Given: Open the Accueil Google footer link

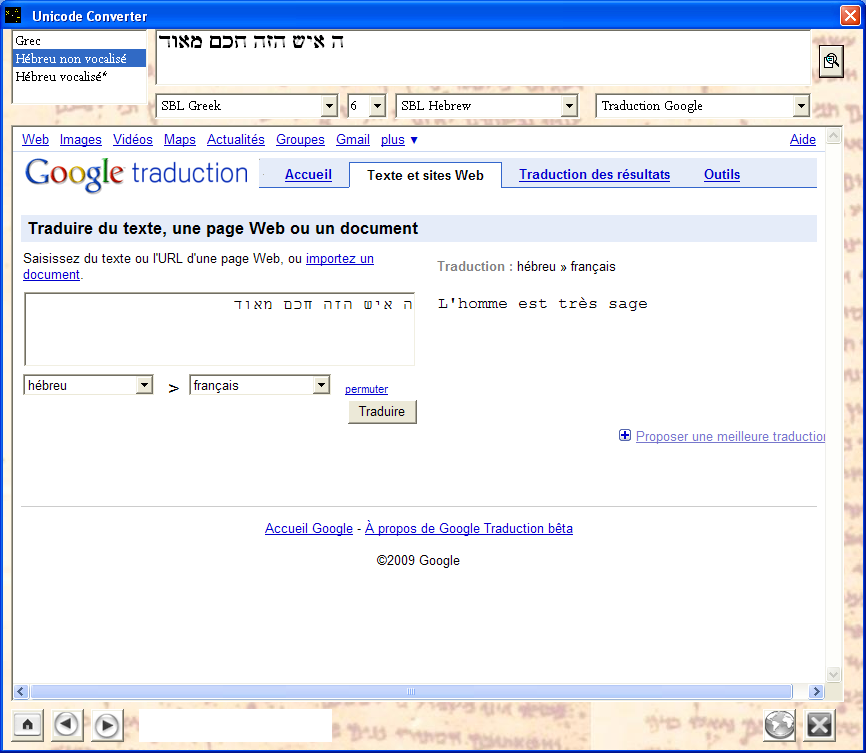Looking at the screenshot, I should click(309, 528).
